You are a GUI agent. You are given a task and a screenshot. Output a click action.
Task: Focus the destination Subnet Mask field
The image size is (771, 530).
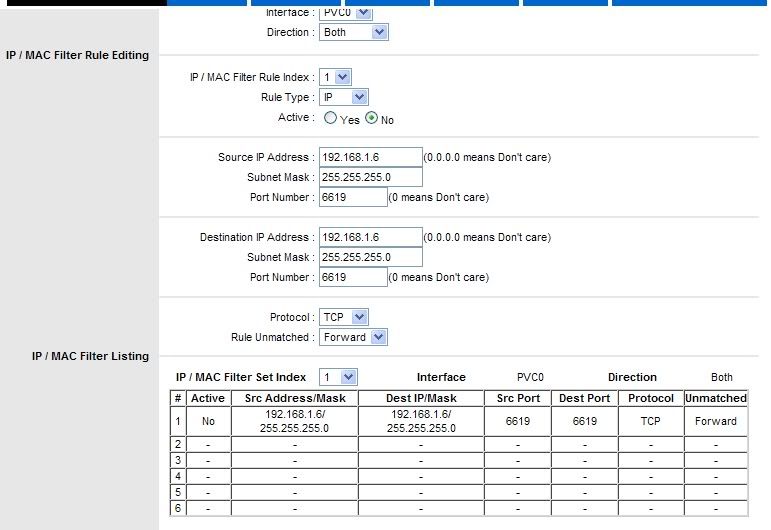point(370,257)
